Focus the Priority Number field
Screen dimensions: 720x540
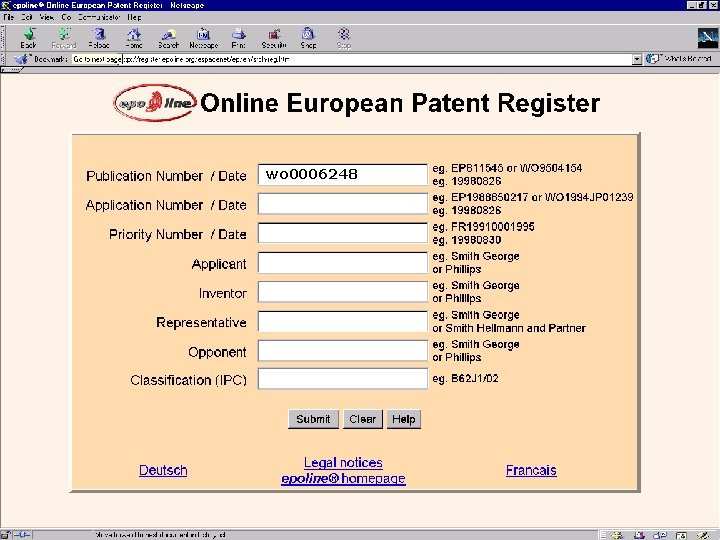(343, 233)
